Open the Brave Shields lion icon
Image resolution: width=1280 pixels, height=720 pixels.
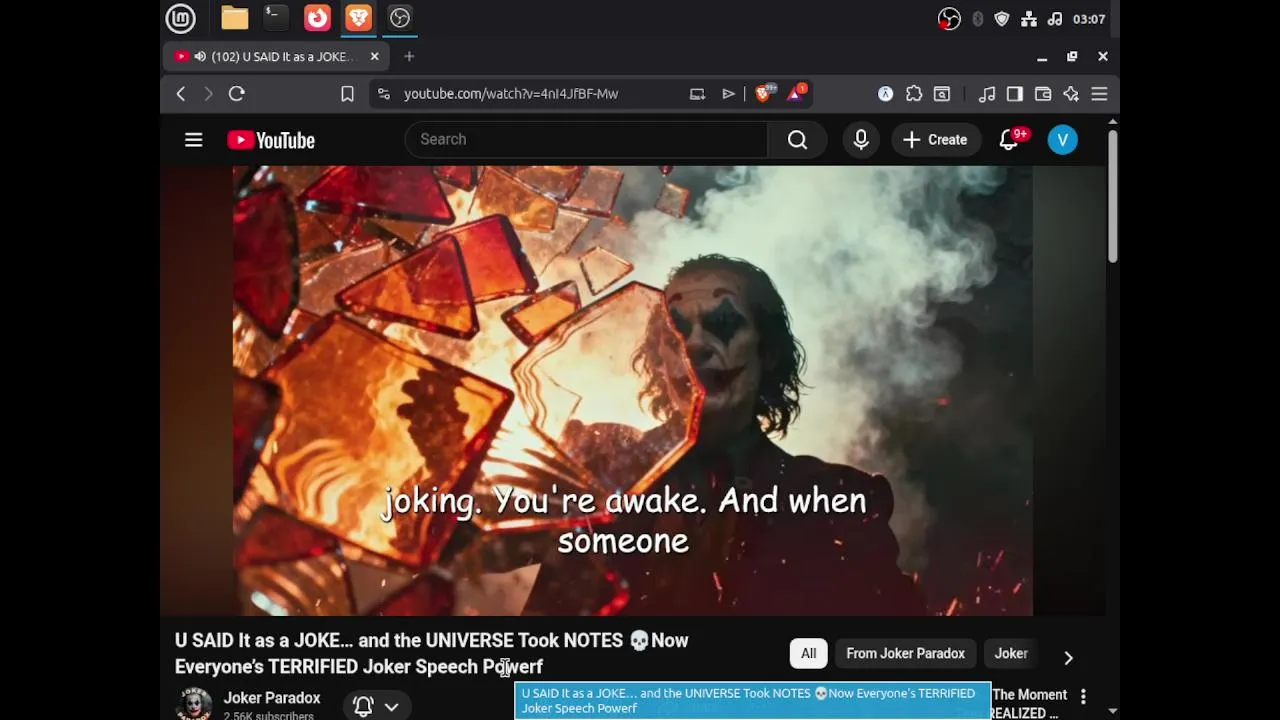pos(765,93)
